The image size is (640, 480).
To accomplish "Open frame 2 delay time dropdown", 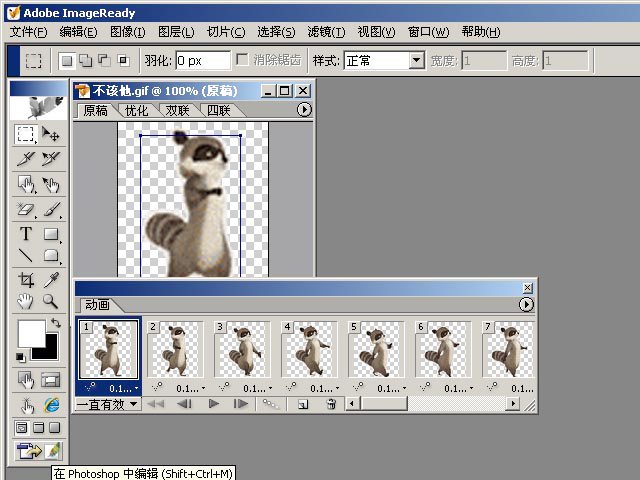I will [x=191, y=389].
